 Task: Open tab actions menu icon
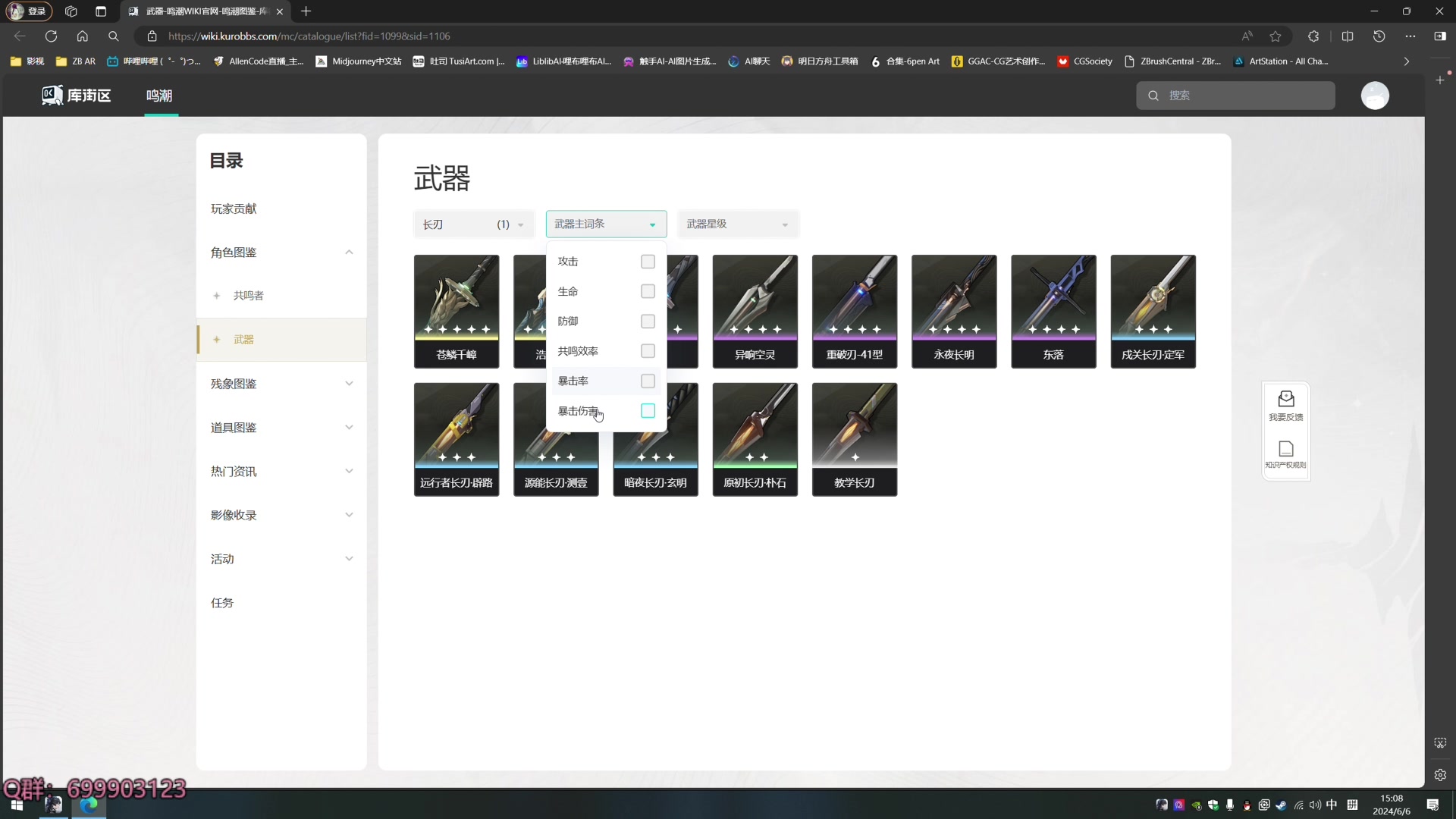(x=101, y=11)
